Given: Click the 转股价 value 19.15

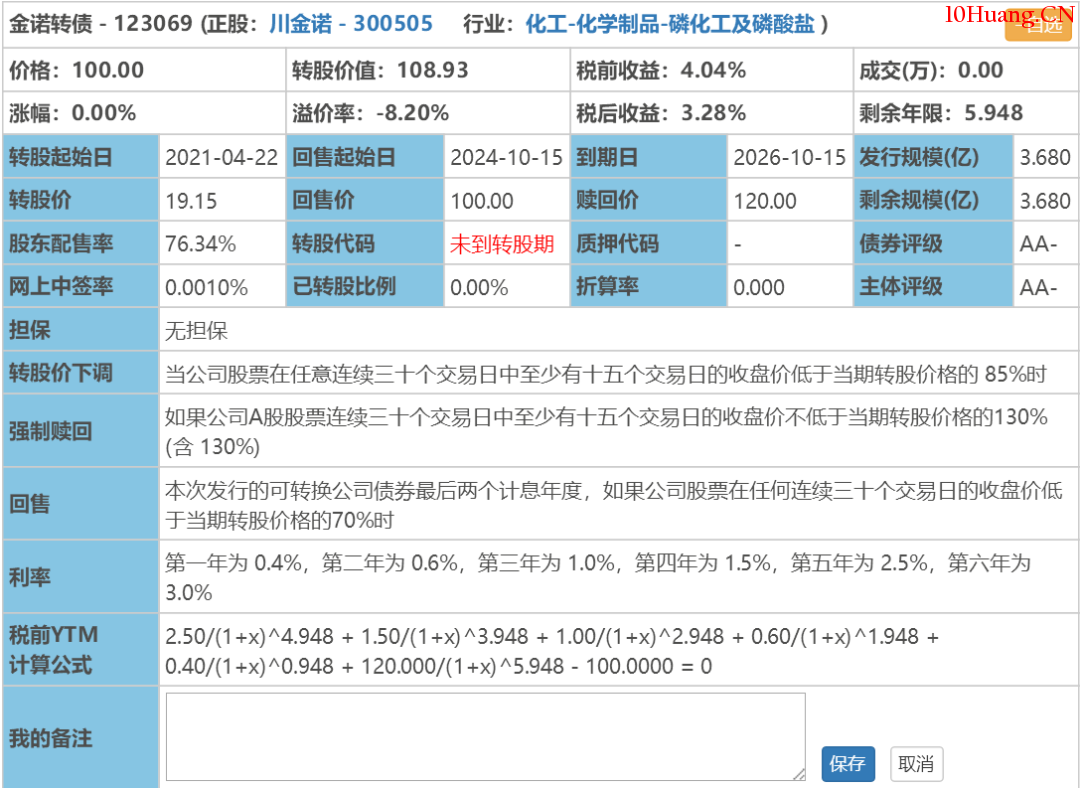Looking at the screenshot, I should pos(191,201).
